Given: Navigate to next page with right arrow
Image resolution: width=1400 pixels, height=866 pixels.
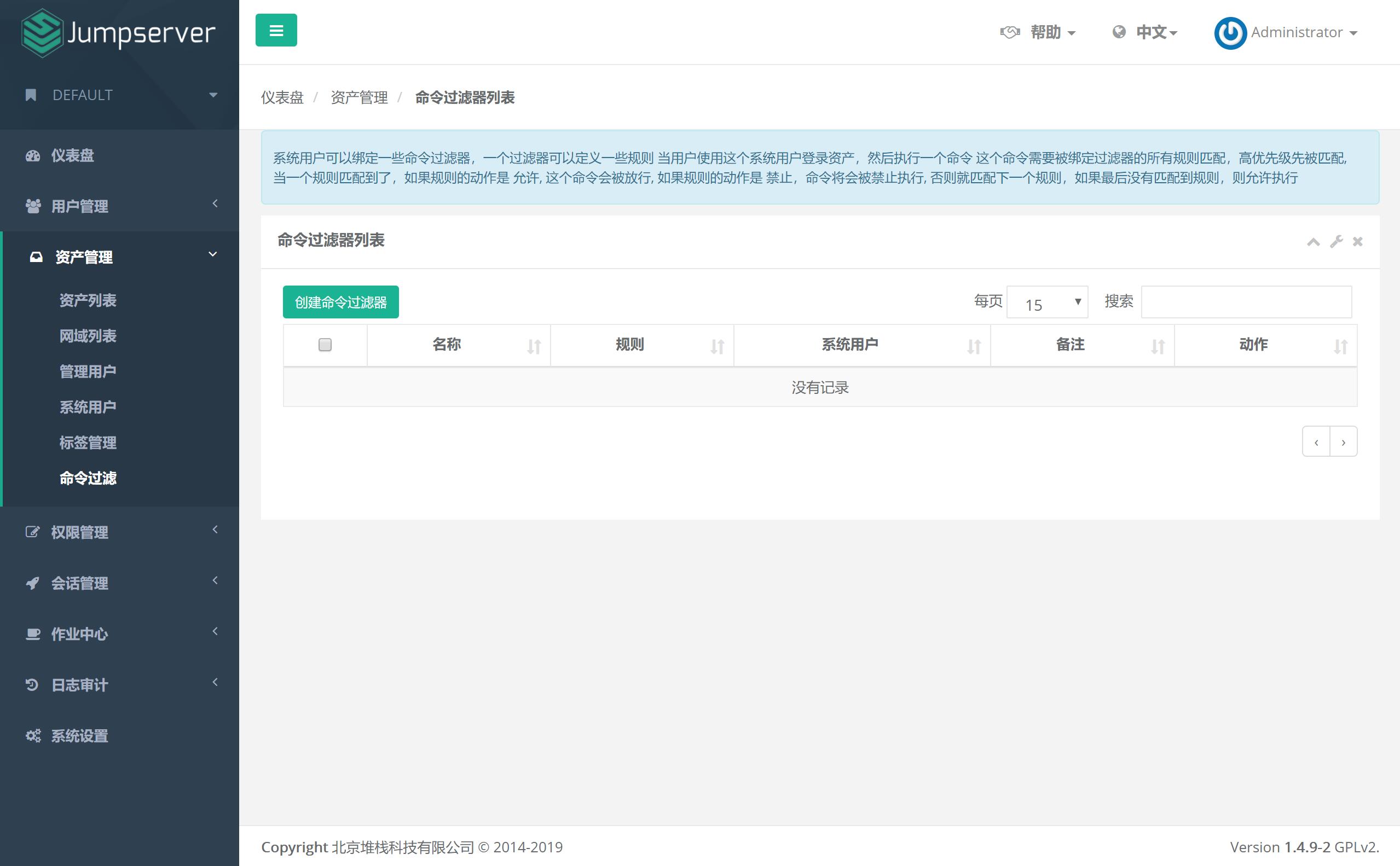Looking at the screenshot, I should [1343, 442].
